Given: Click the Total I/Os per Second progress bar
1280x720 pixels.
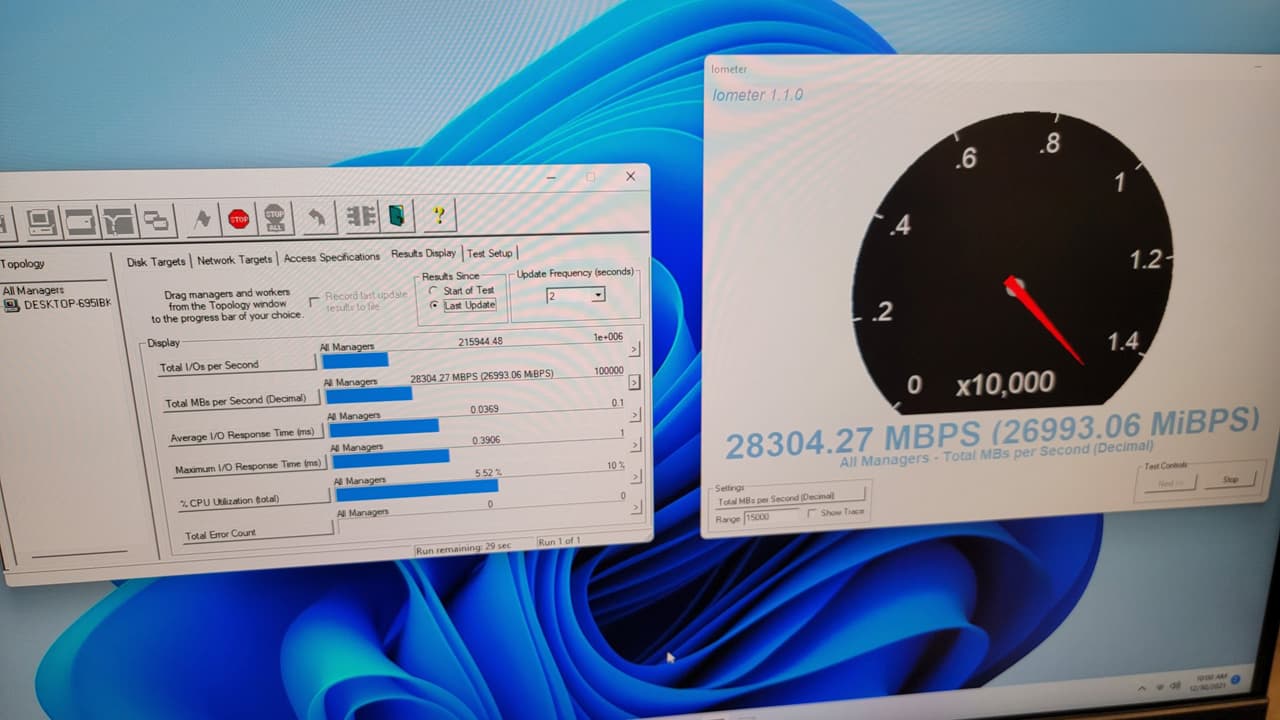Looking at the screenshot, I should click(x=355, y=360).
